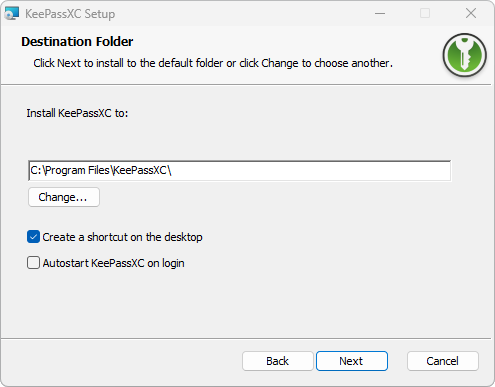Go Back to the previous setup step

278,361
